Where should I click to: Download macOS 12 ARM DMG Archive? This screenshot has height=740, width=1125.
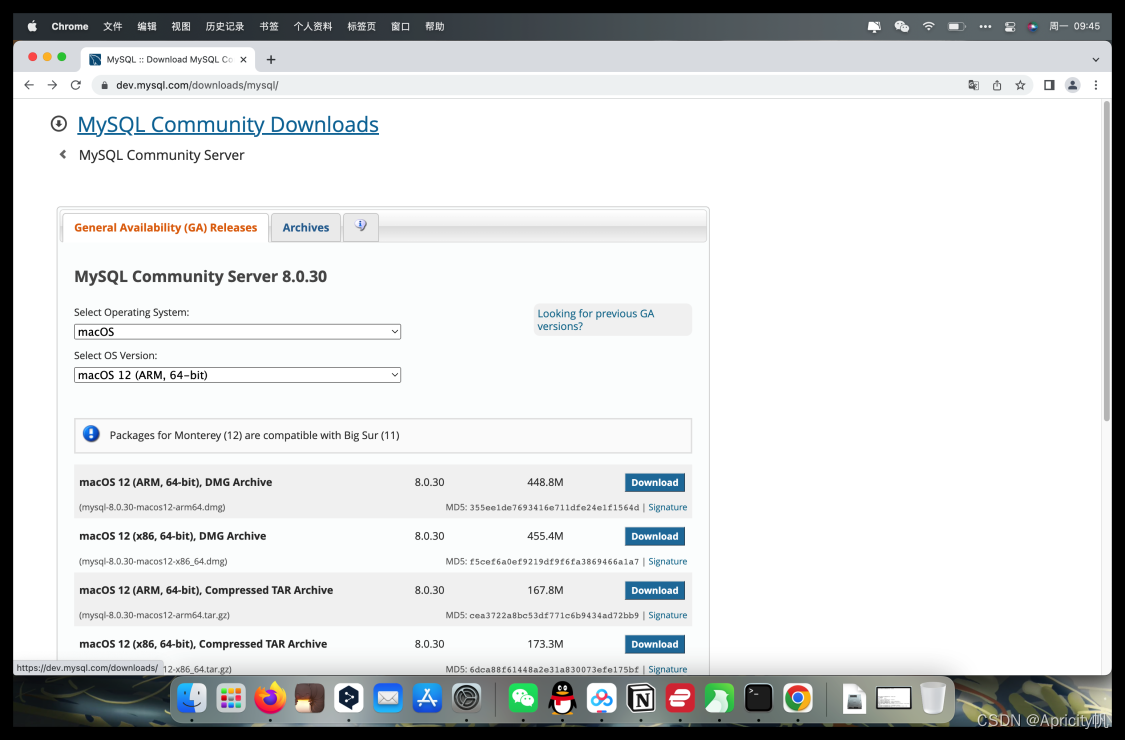click(654, 482)
